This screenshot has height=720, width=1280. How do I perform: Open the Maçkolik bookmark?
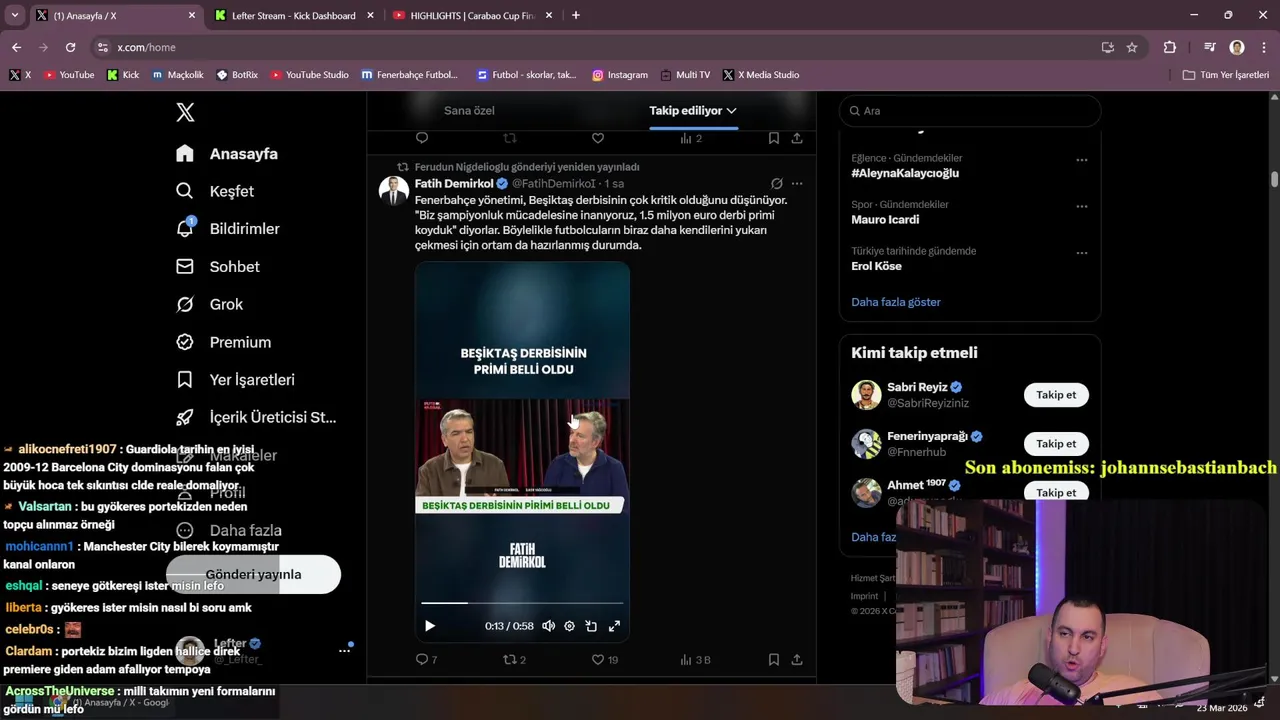tap(177, 75)
